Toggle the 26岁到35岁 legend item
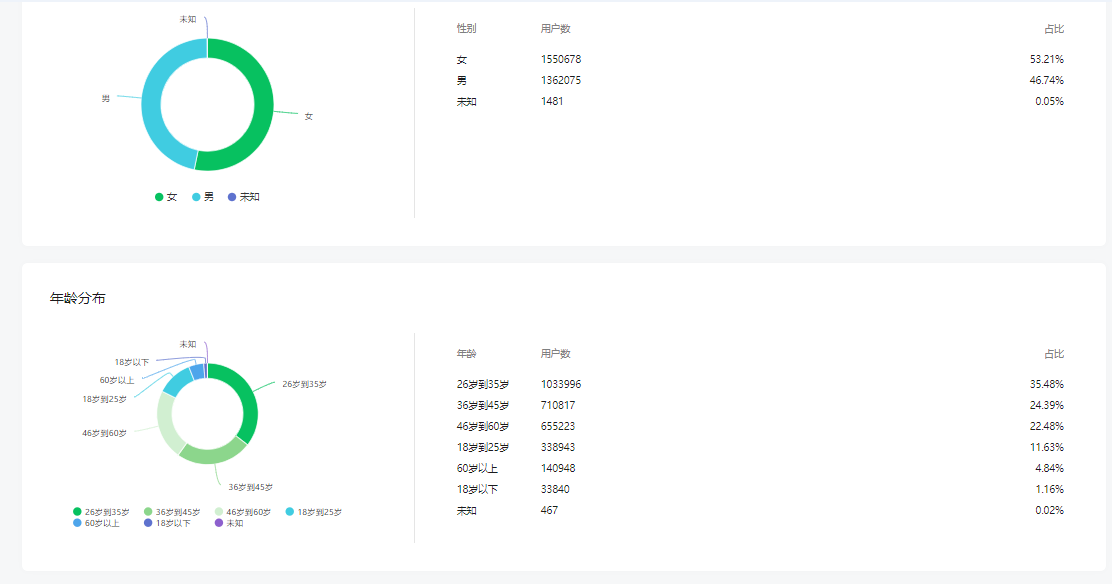This screenshot has width=1112, height=584. pos(101,512)
